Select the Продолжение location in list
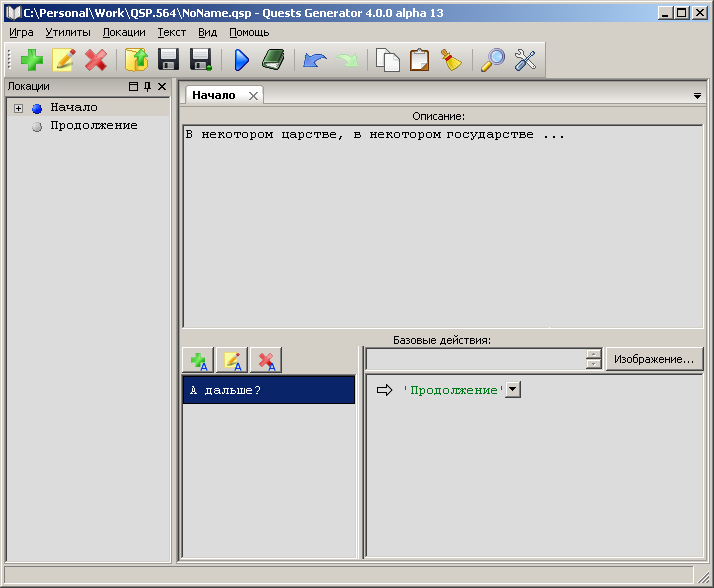 [93, 126]
